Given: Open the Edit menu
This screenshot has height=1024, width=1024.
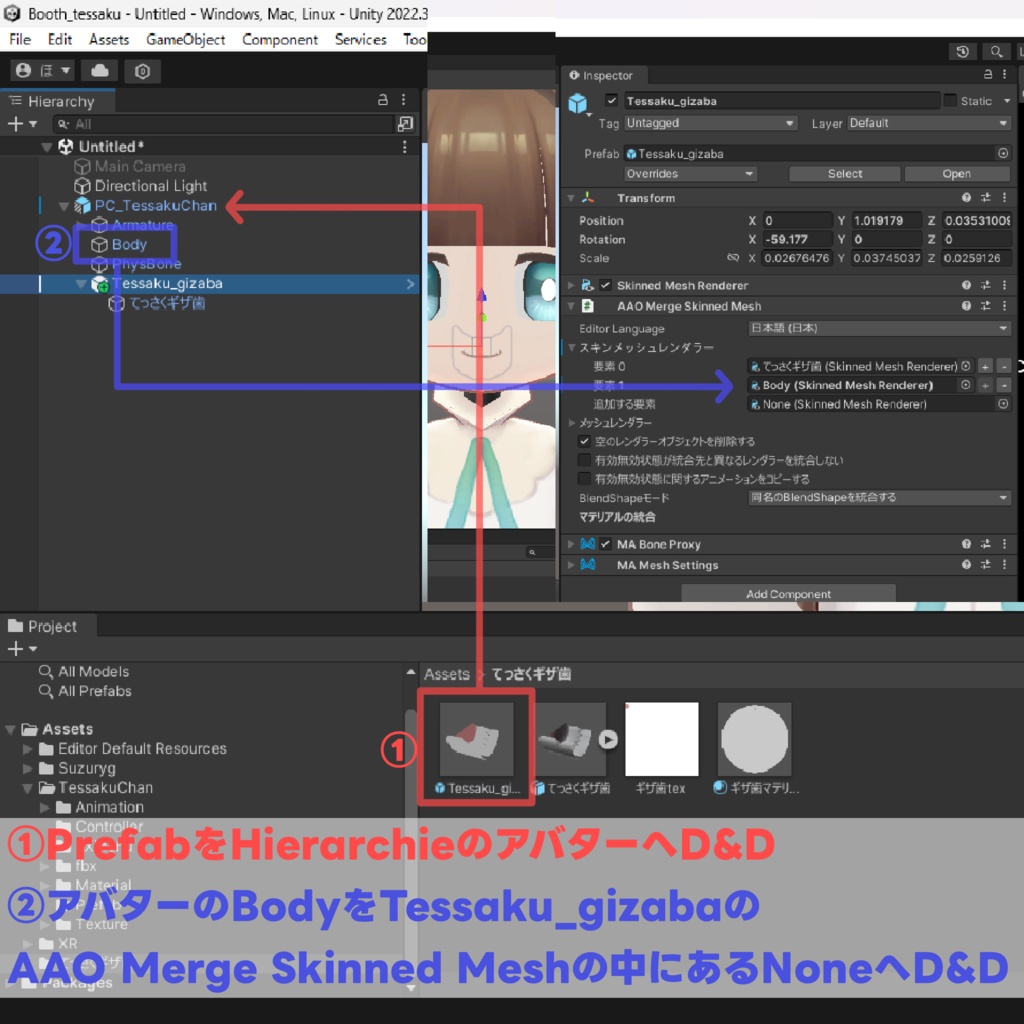Looking at the screenshot, I should coord(59,39).
